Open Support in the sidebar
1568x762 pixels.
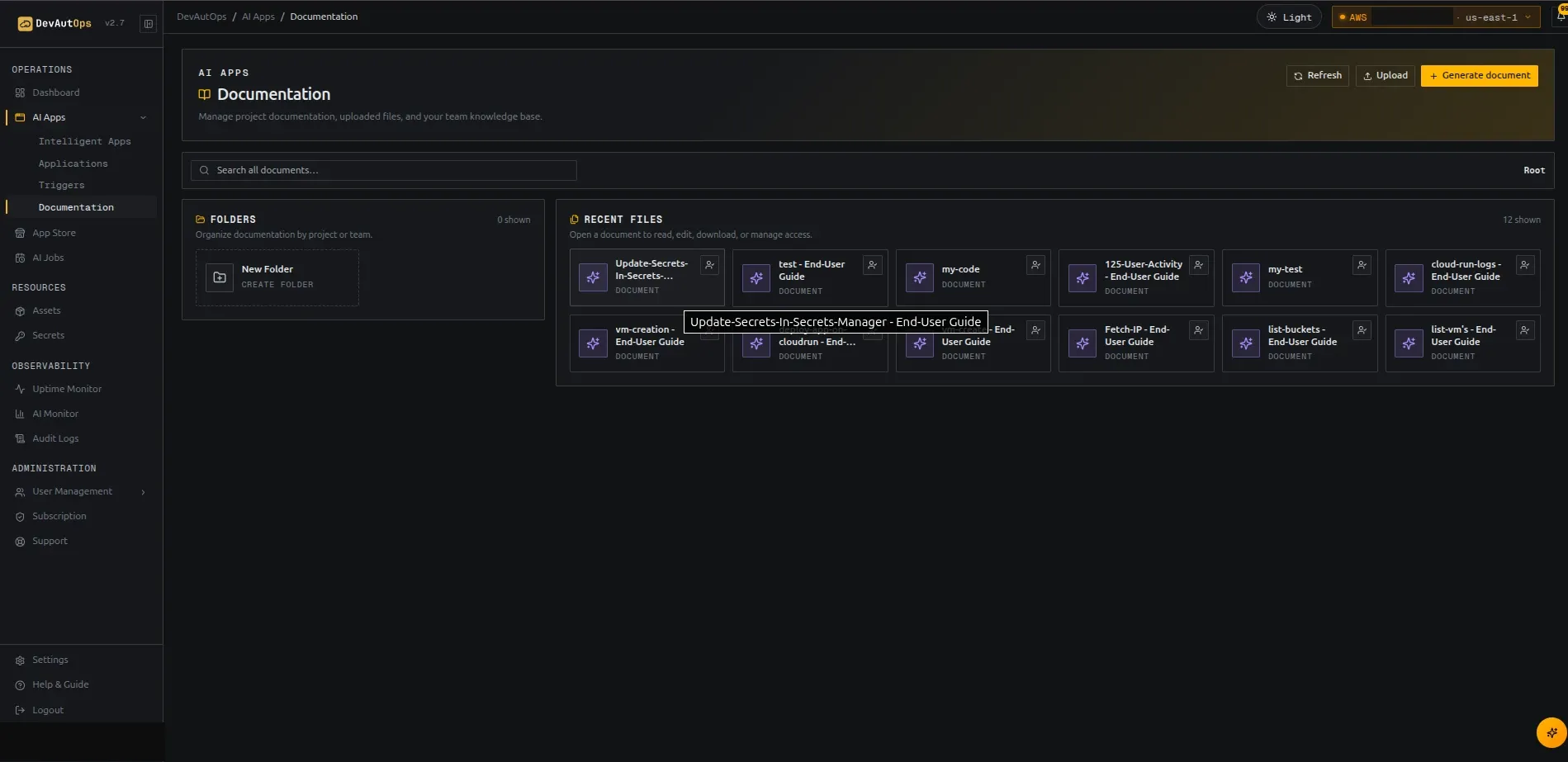coord(50,542)
